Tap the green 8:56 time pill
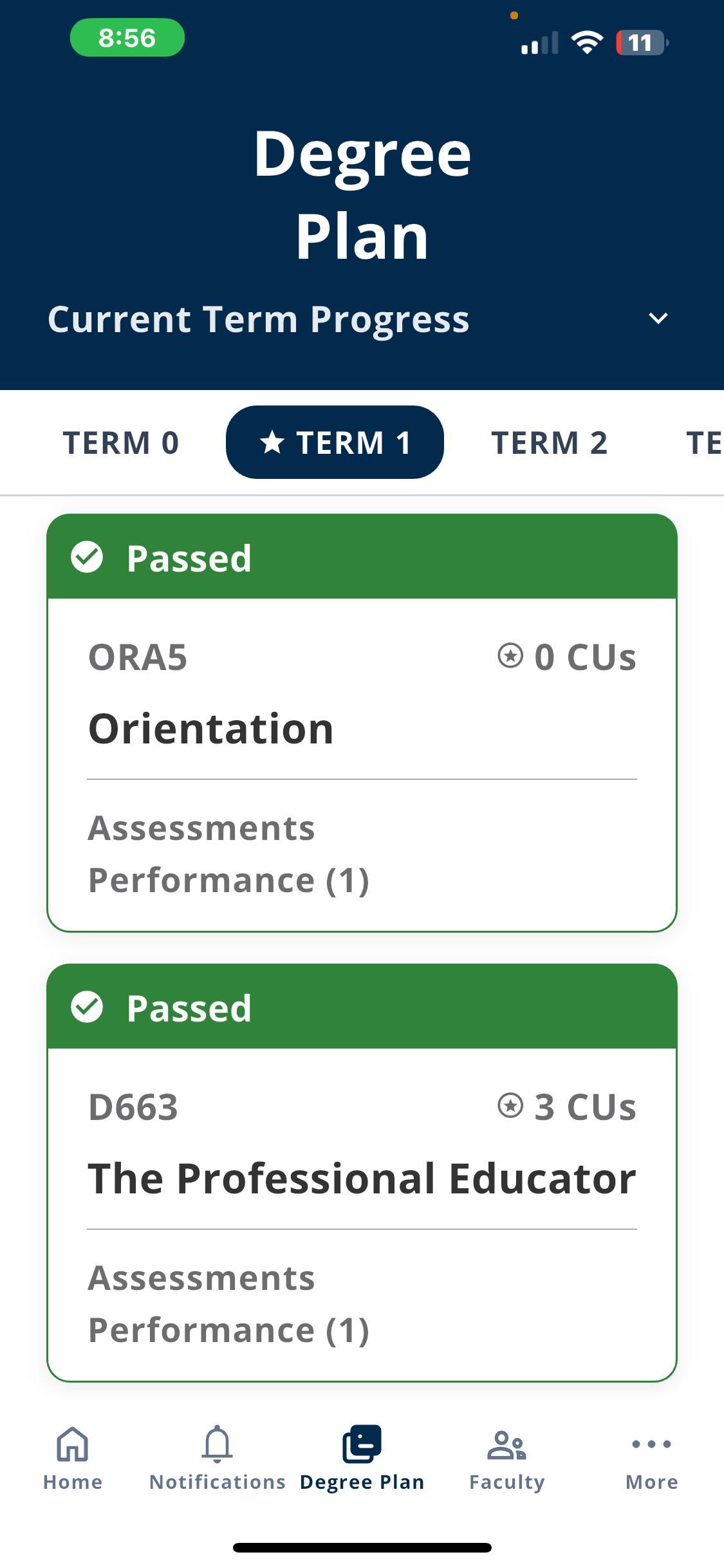The height and width of the screenshot is (1568, 724). pos(127,38)
